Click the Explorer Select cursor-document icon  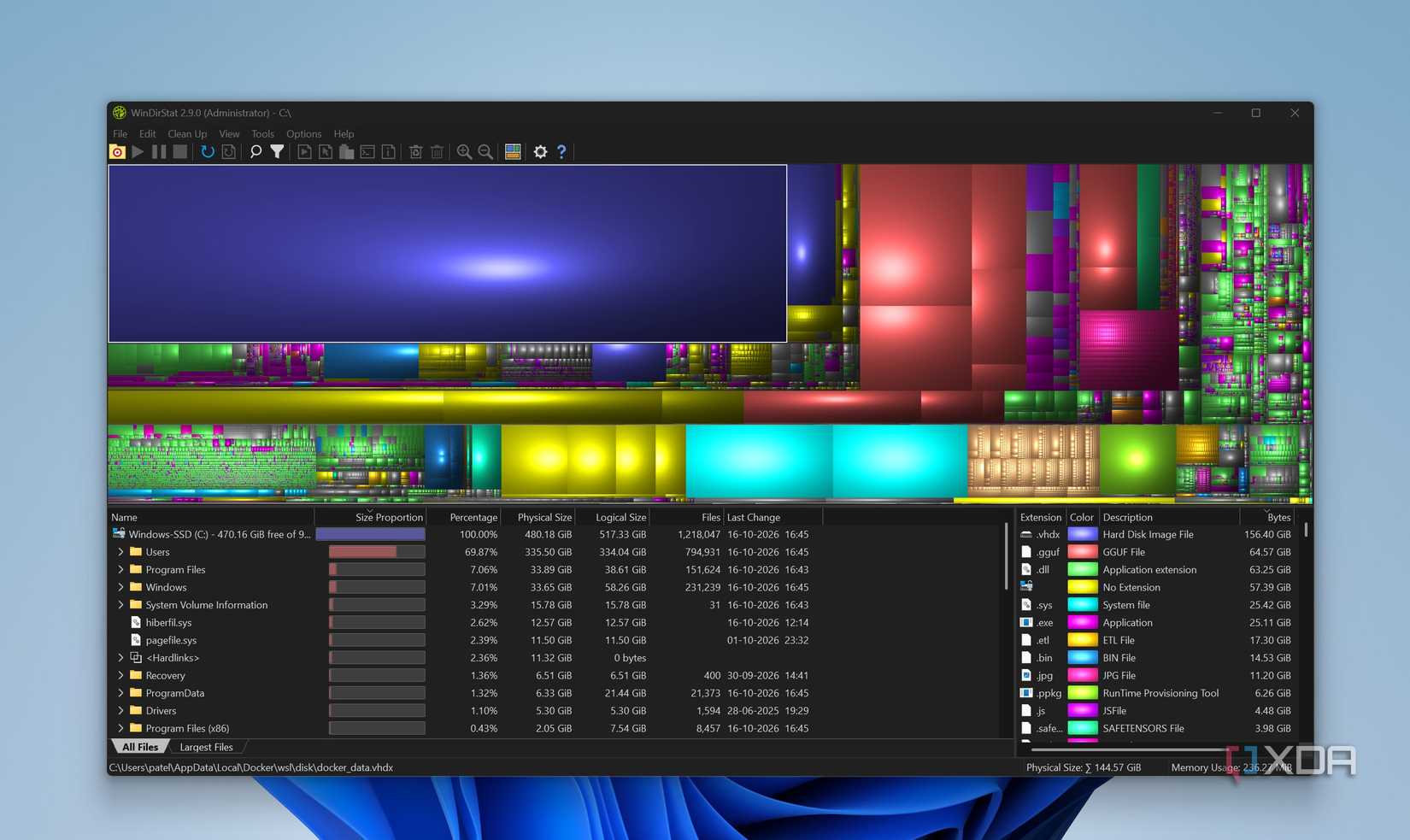(x=326, y=152)
